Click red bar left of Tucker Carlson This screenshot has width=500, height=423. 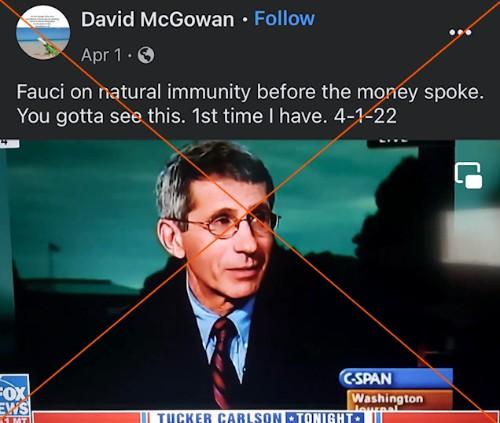pos(86,417)
